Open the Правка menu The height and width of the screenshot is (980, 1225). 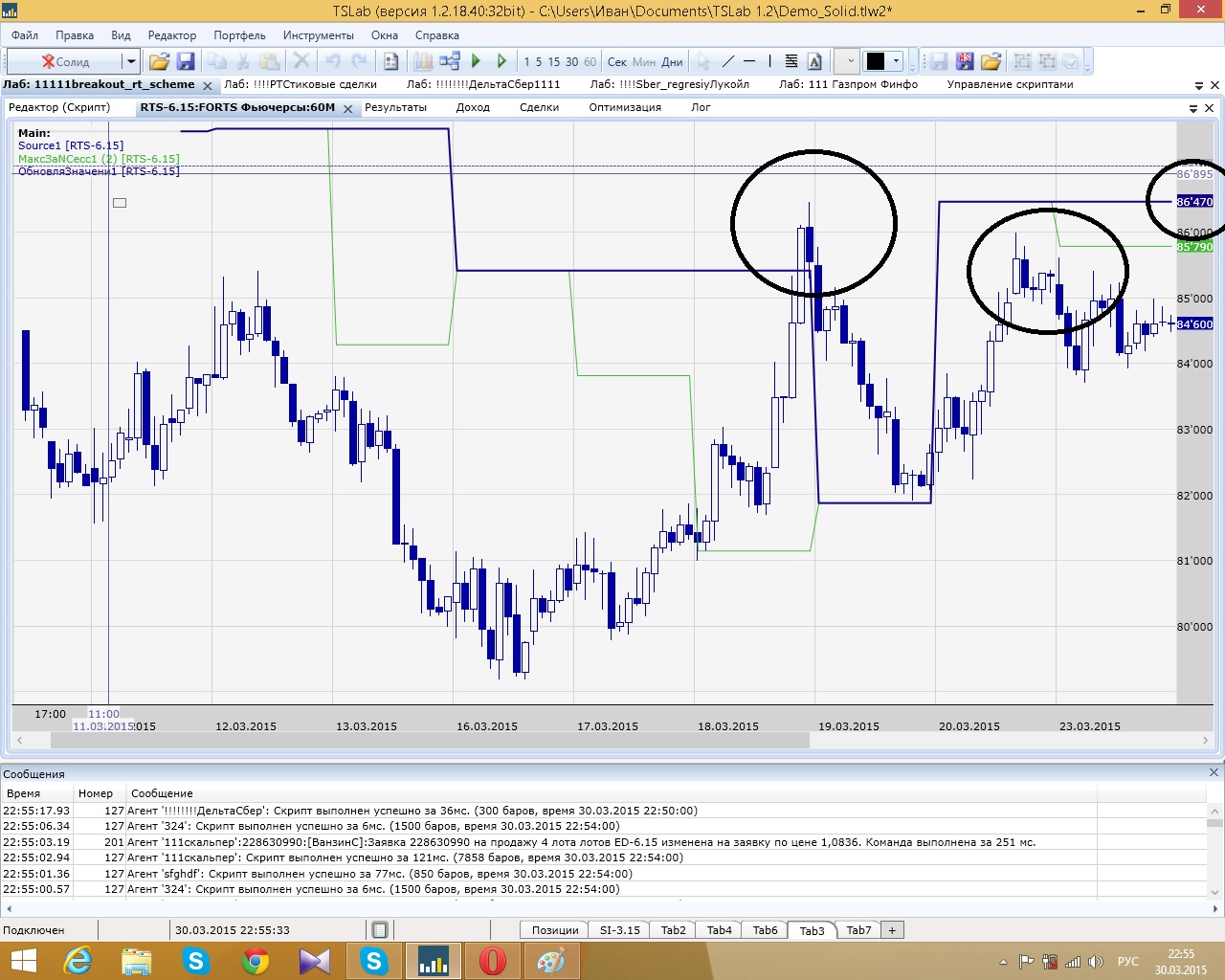(x=75, y=35)
